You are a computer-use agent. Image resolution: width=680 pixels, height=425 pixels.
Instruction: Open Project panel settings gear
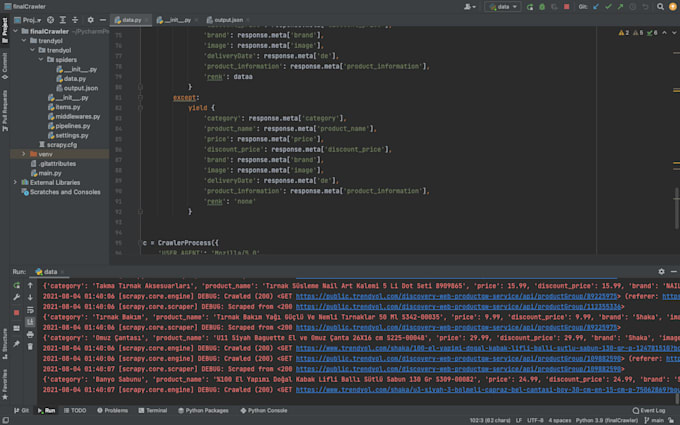tap(90, 20)
